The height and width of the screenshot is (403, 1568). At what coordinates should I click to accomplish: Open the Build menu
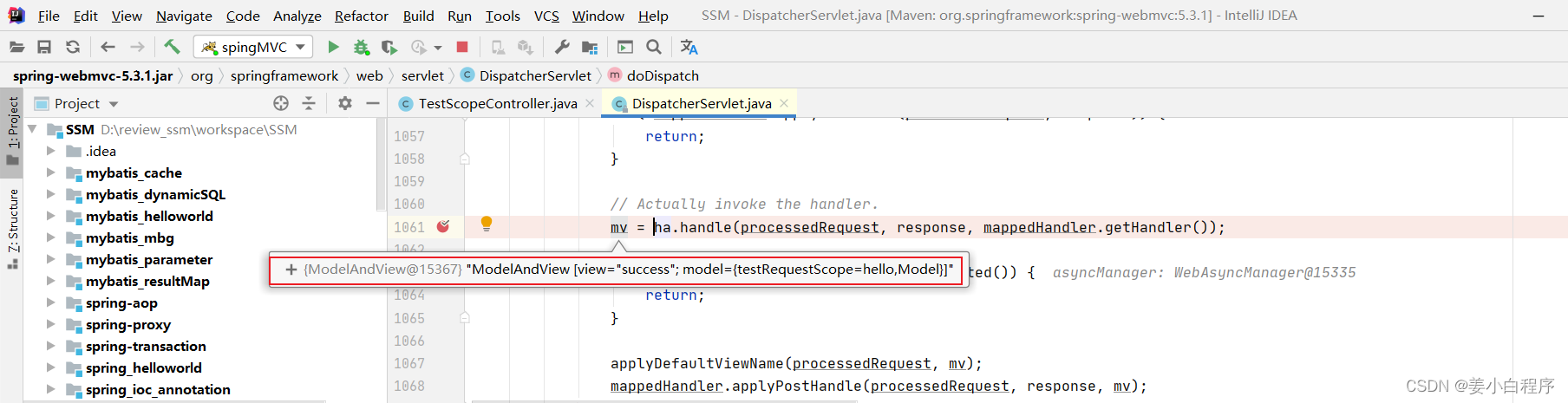(418, 16)
